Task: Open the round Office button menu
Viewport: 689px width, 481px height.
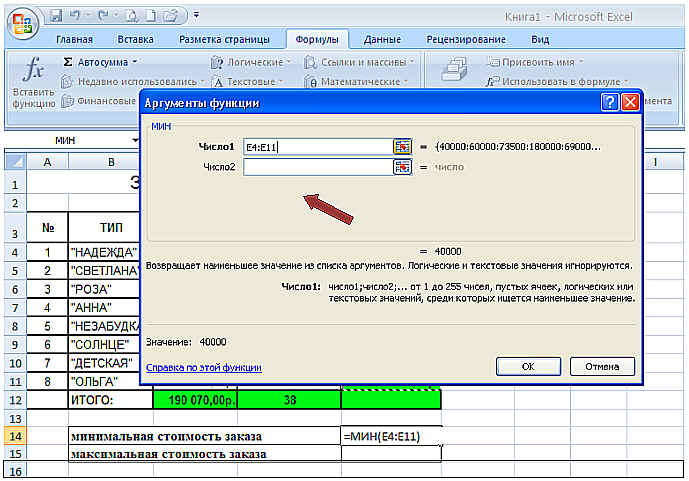Action: click(x=23, y=24)
